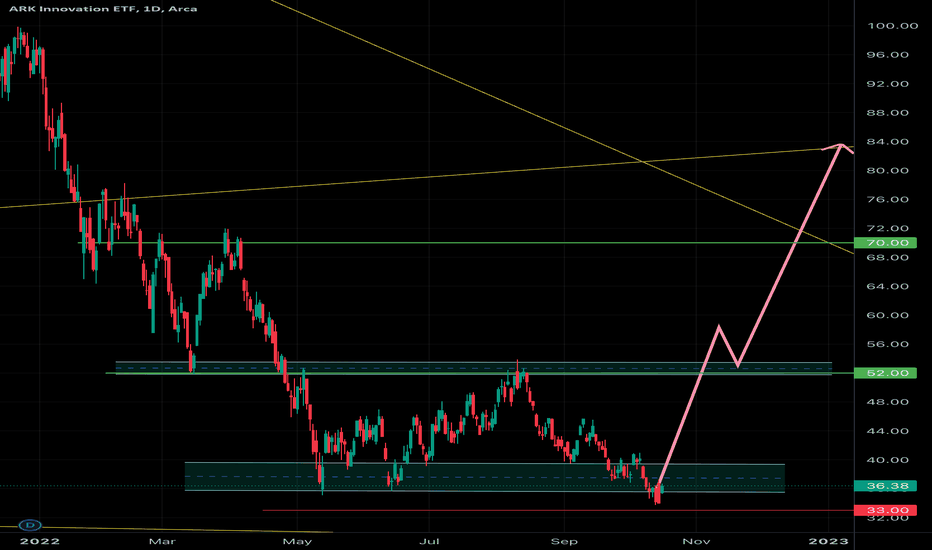The height and width of the screenshot is (550, 932).
Task: Select the red horizontal line at 33.00
Action: 558,510
